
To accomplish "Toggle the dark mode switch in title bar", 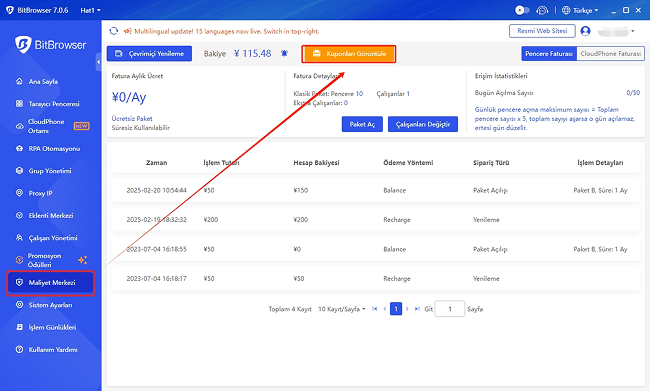I will coord(522,10).
